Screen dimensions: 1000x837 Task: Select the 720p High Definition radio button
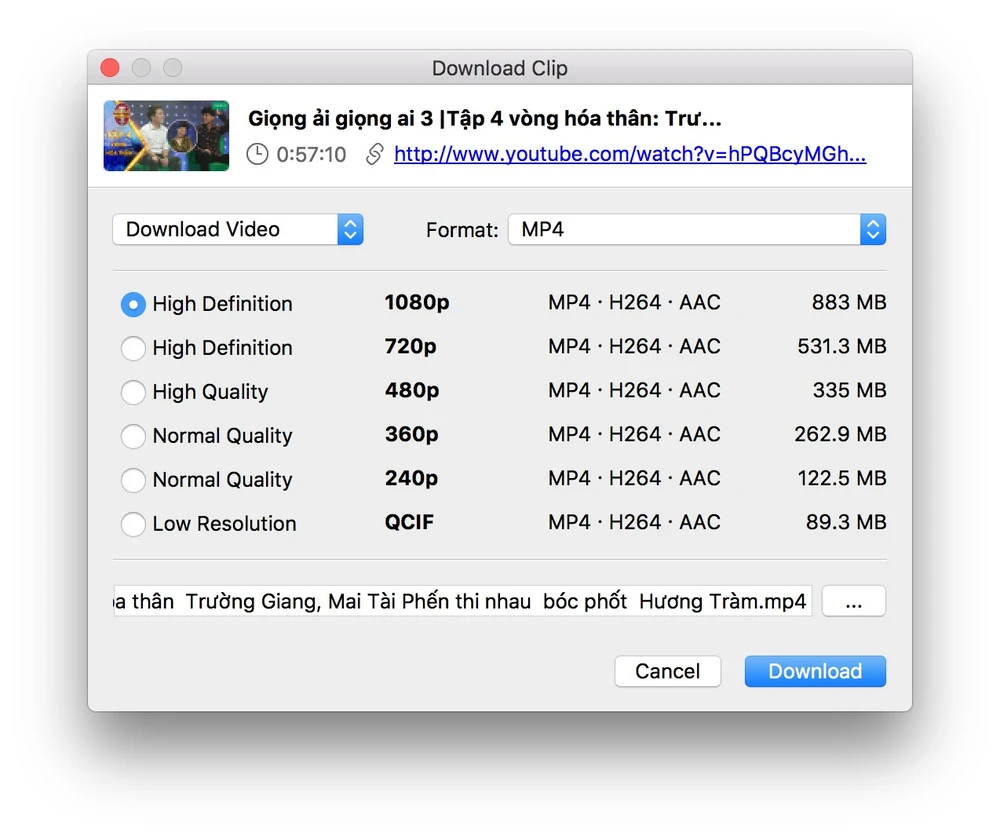pyautogui.click(x=133, y=348)
